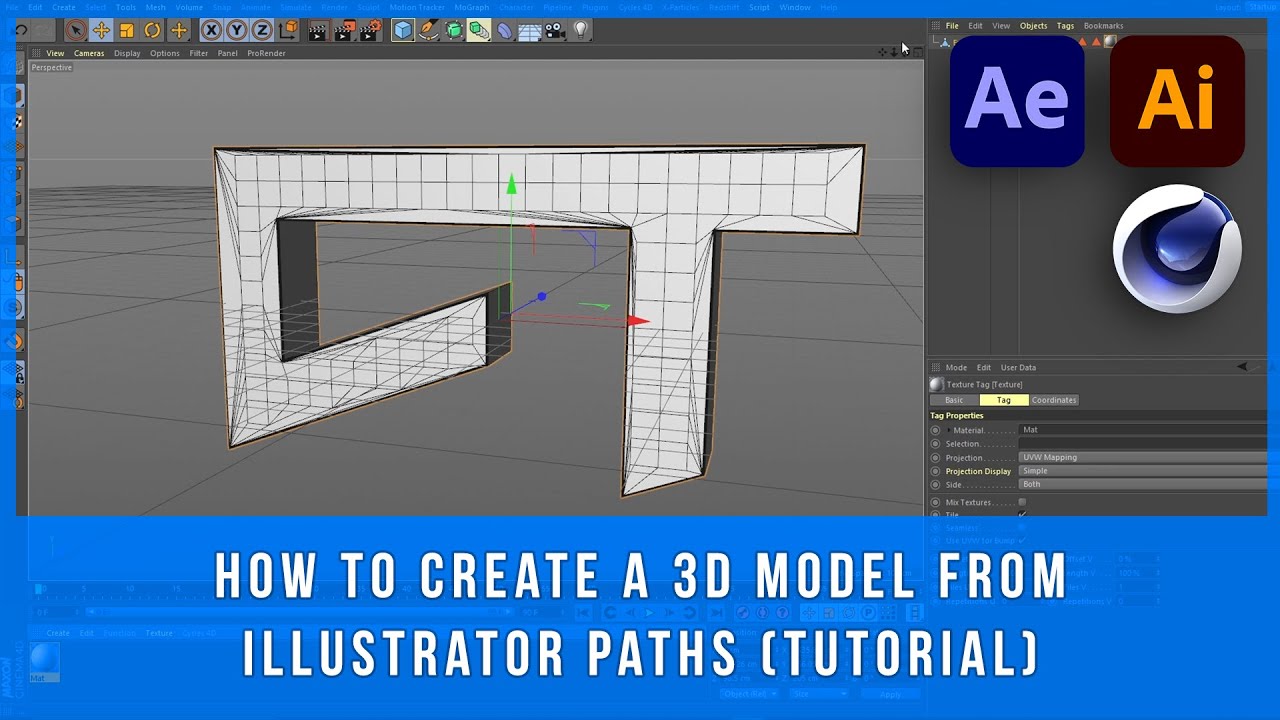Toggle the Tile checkbox
This screenshot has width=1280, height=720.
click(x=1022, y=514)
